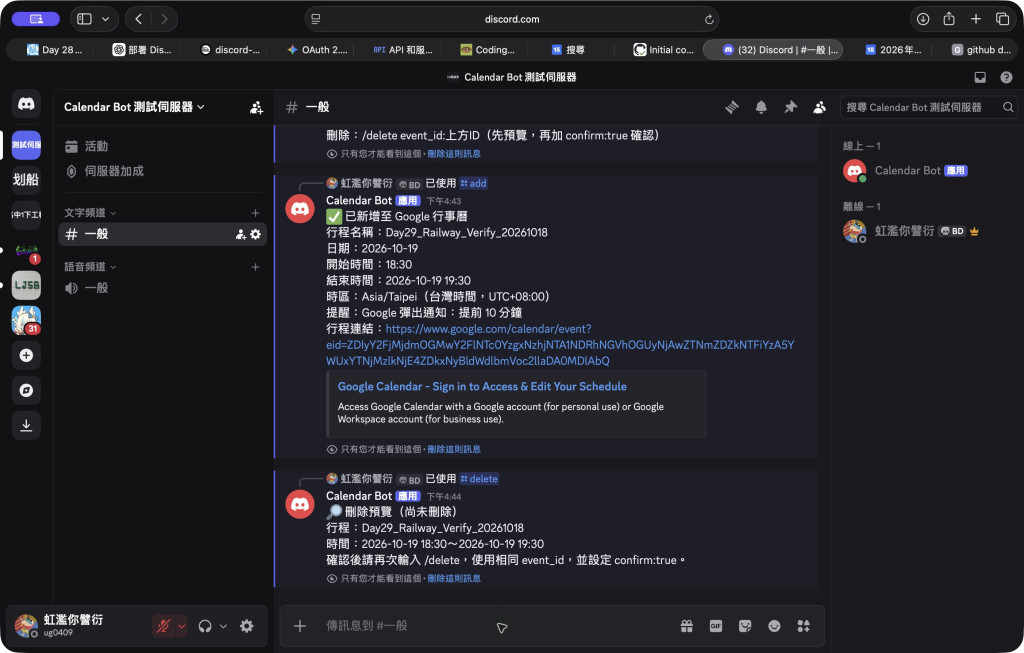Switch to Initial co... browser tab
The width and height of the screenshot is (1024, 653).
(664, 50)
